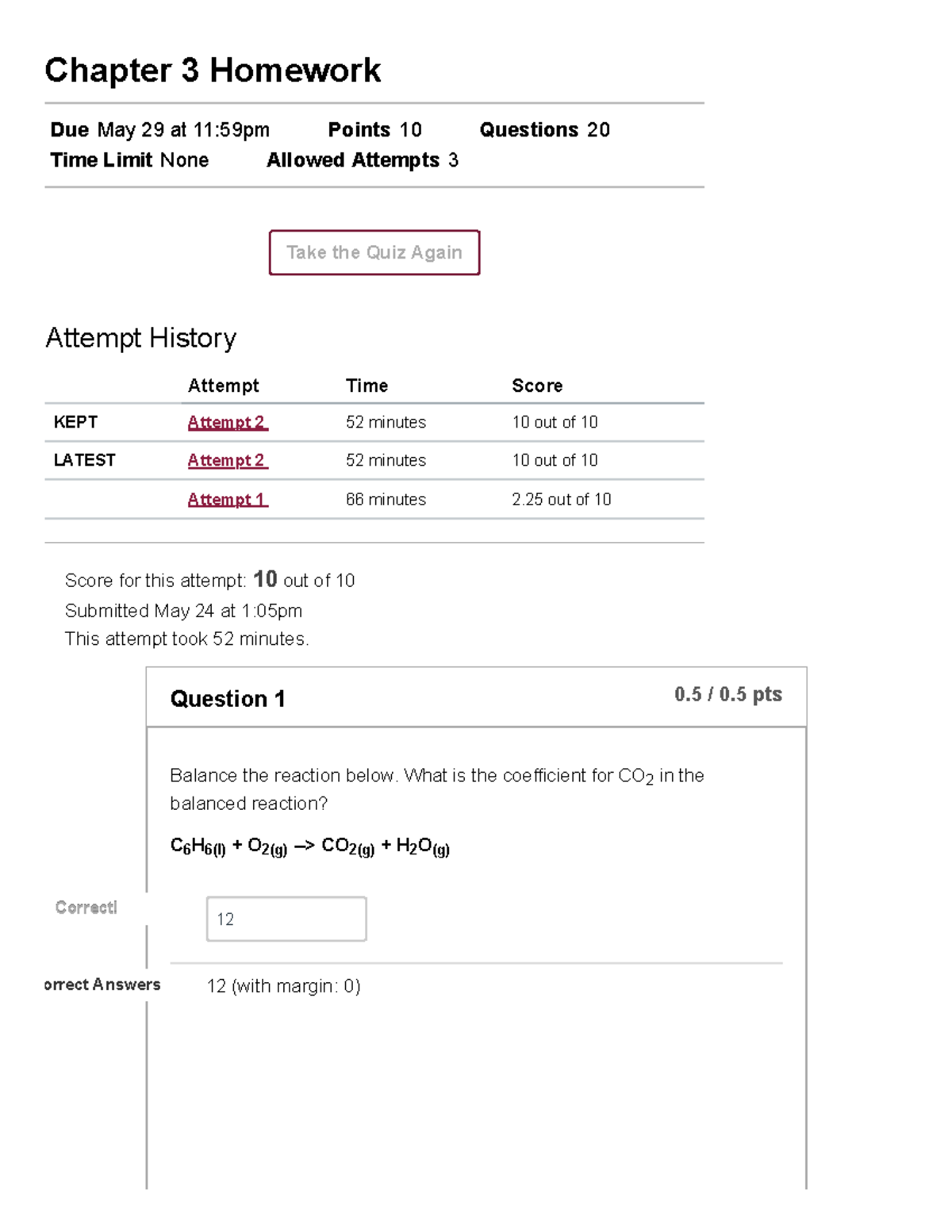Click the Take the Quiz Again button
The image size is (952, 1232).
[374, 252]
